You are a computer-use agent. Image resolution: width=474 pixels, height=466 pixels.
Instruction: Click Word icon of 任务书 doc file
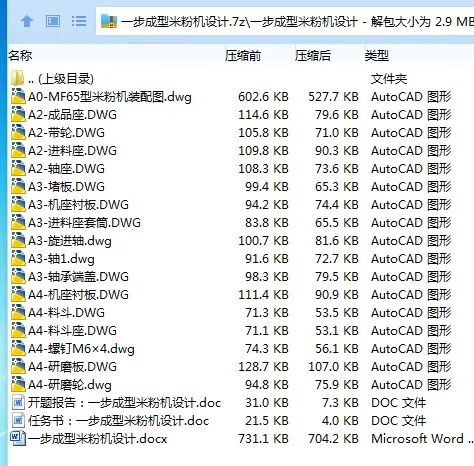(18, 420)
